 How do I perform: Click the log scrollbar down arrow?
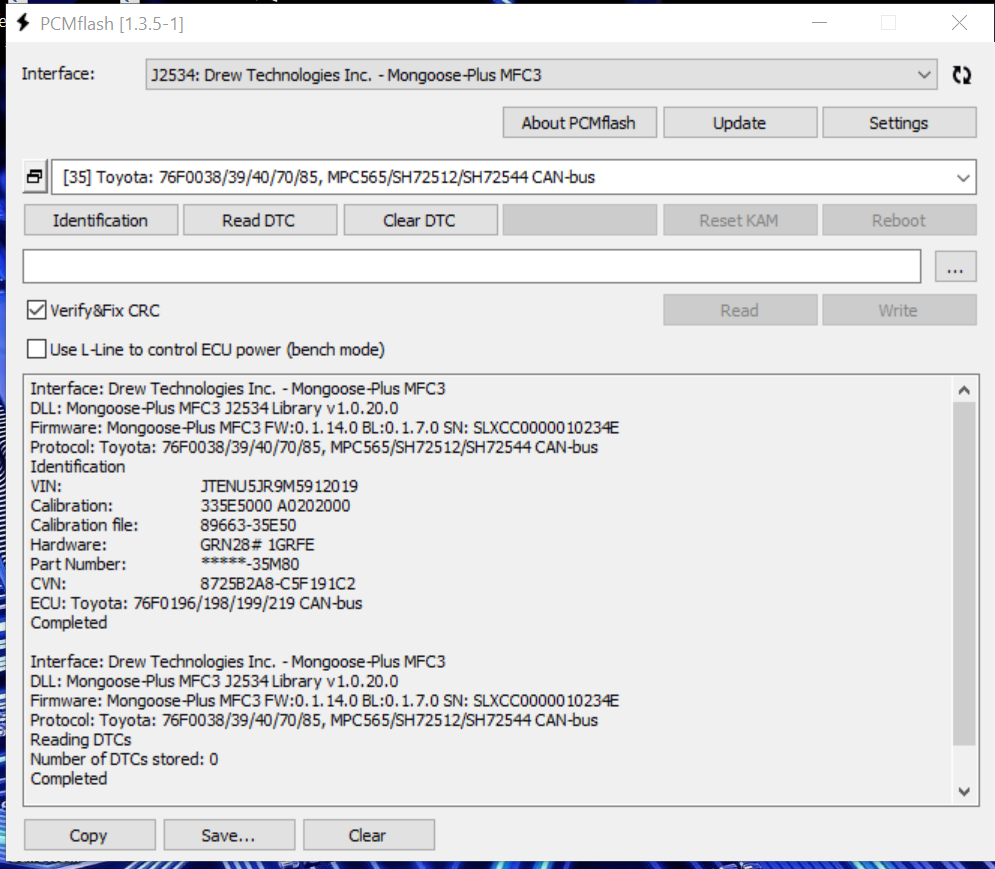tap(964, 791)
